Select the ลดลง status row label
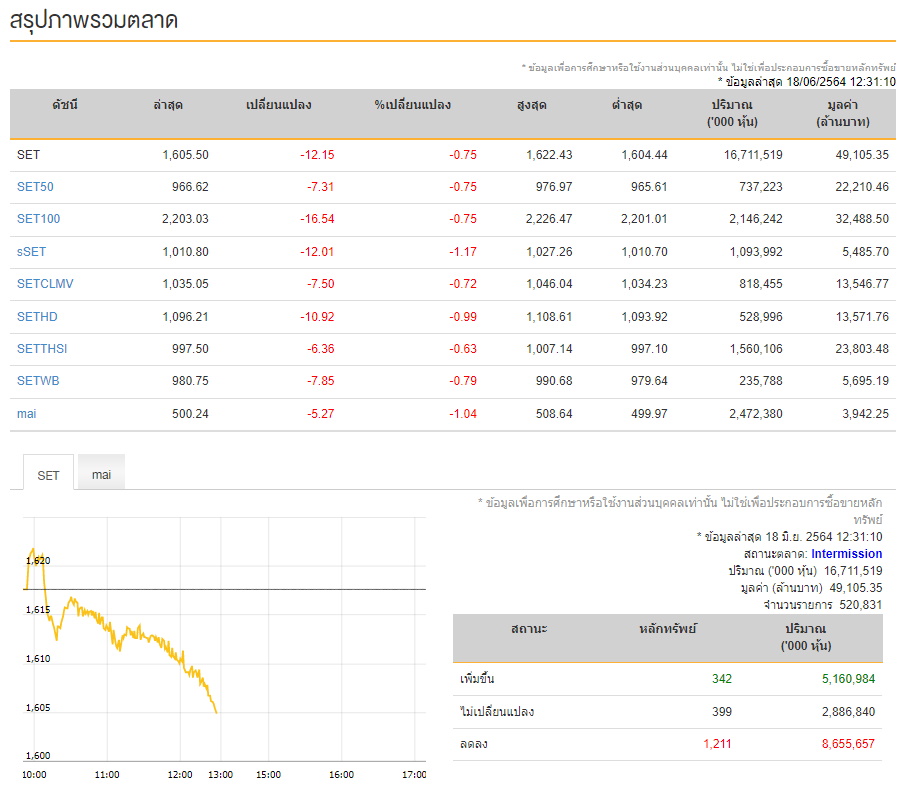Screen dimensions: 913x808 (473, 744)
